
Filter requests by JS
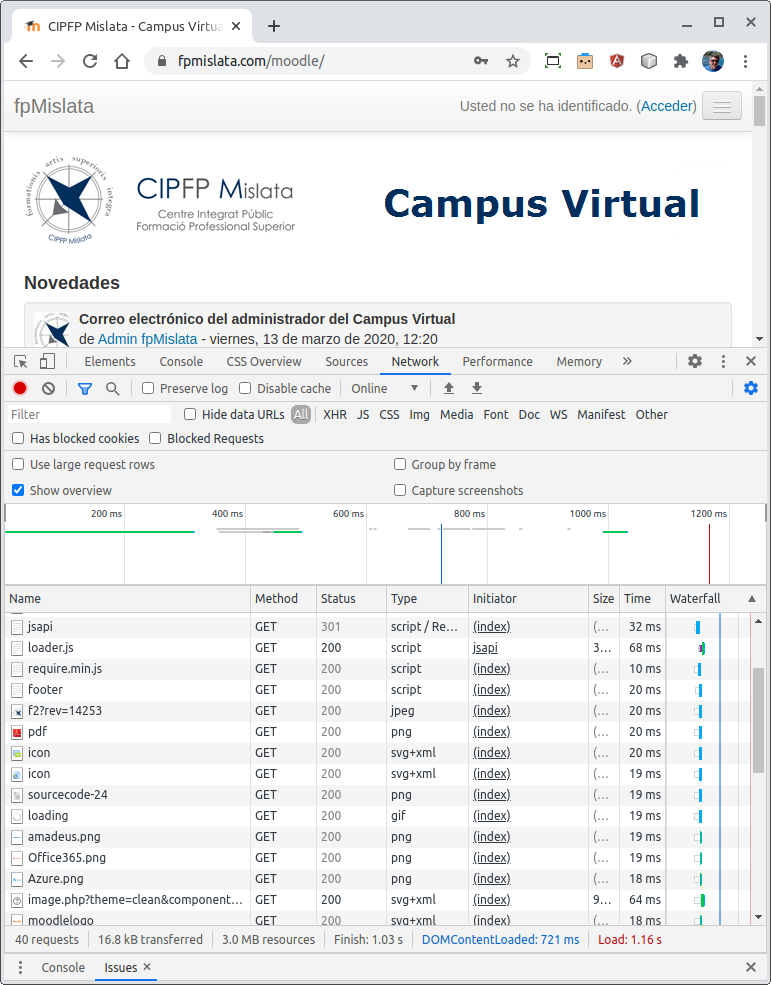tap(363, 415)
